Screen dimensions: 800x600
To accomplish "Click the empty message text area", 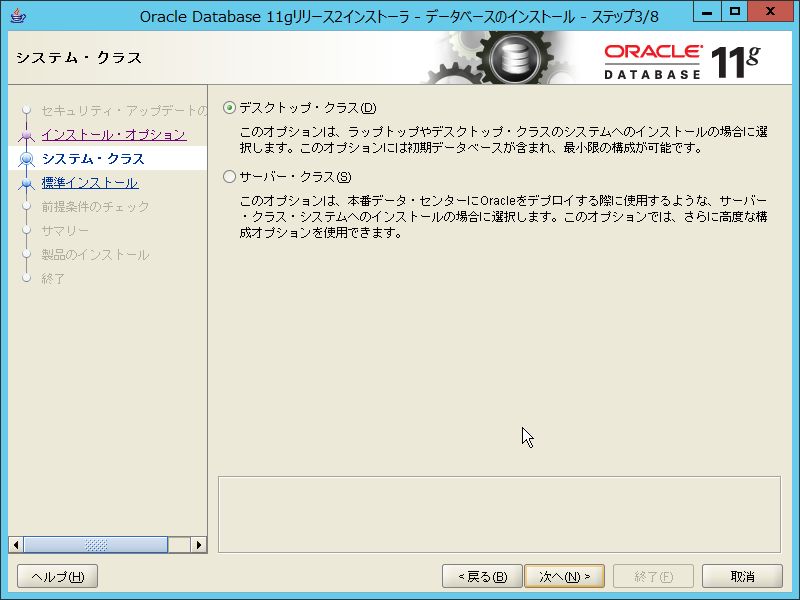I will tap(499, 514).
